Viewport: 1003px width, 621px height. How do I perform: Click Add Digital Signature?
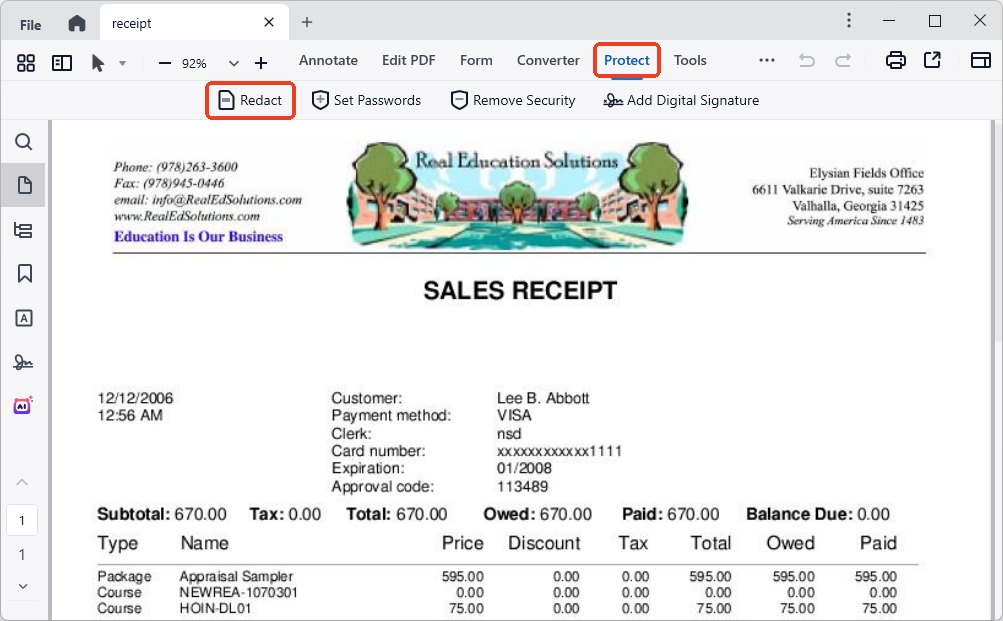point(681,100)
